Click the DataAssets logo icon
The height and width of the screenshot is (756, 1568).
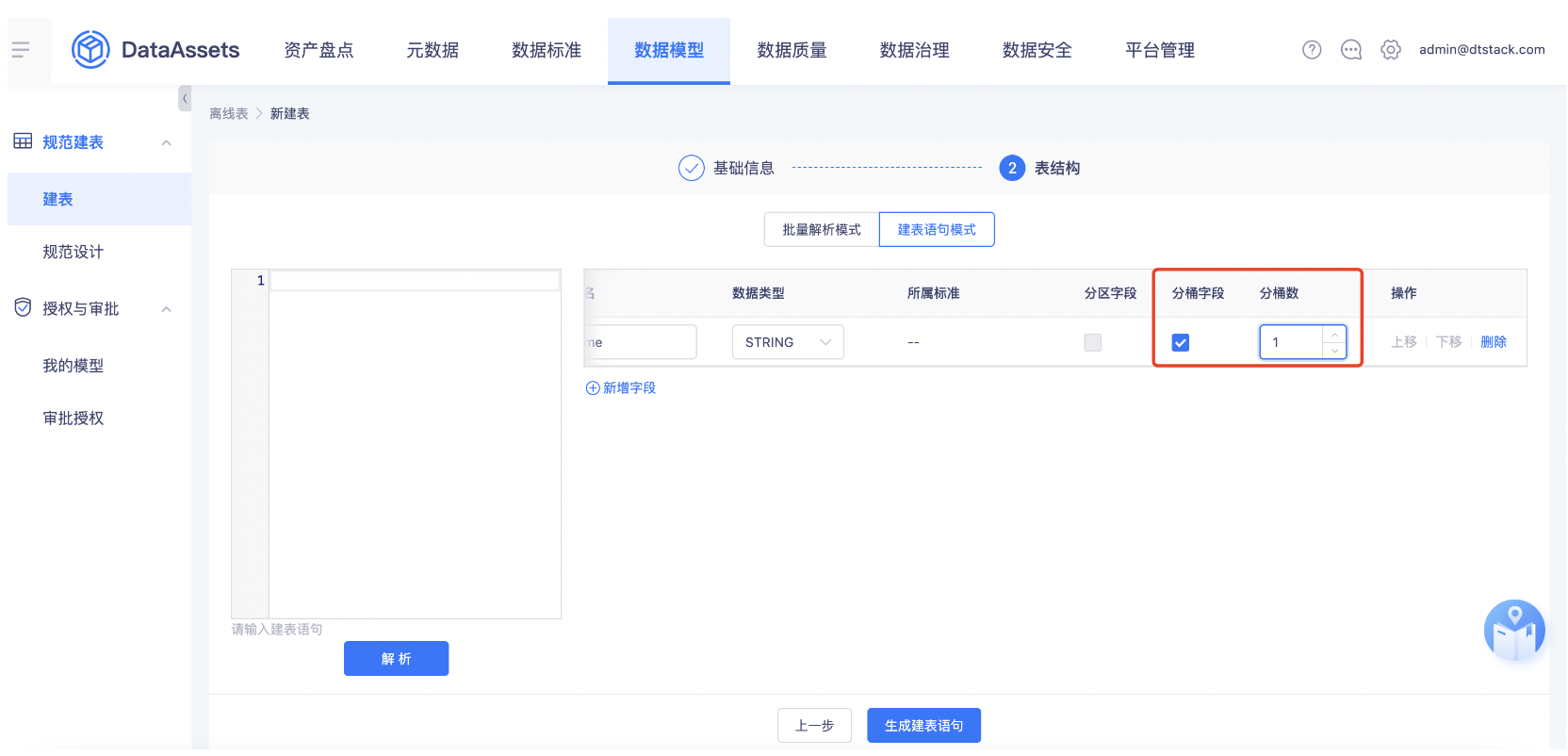pyautogui.click(x=91, y=49)
